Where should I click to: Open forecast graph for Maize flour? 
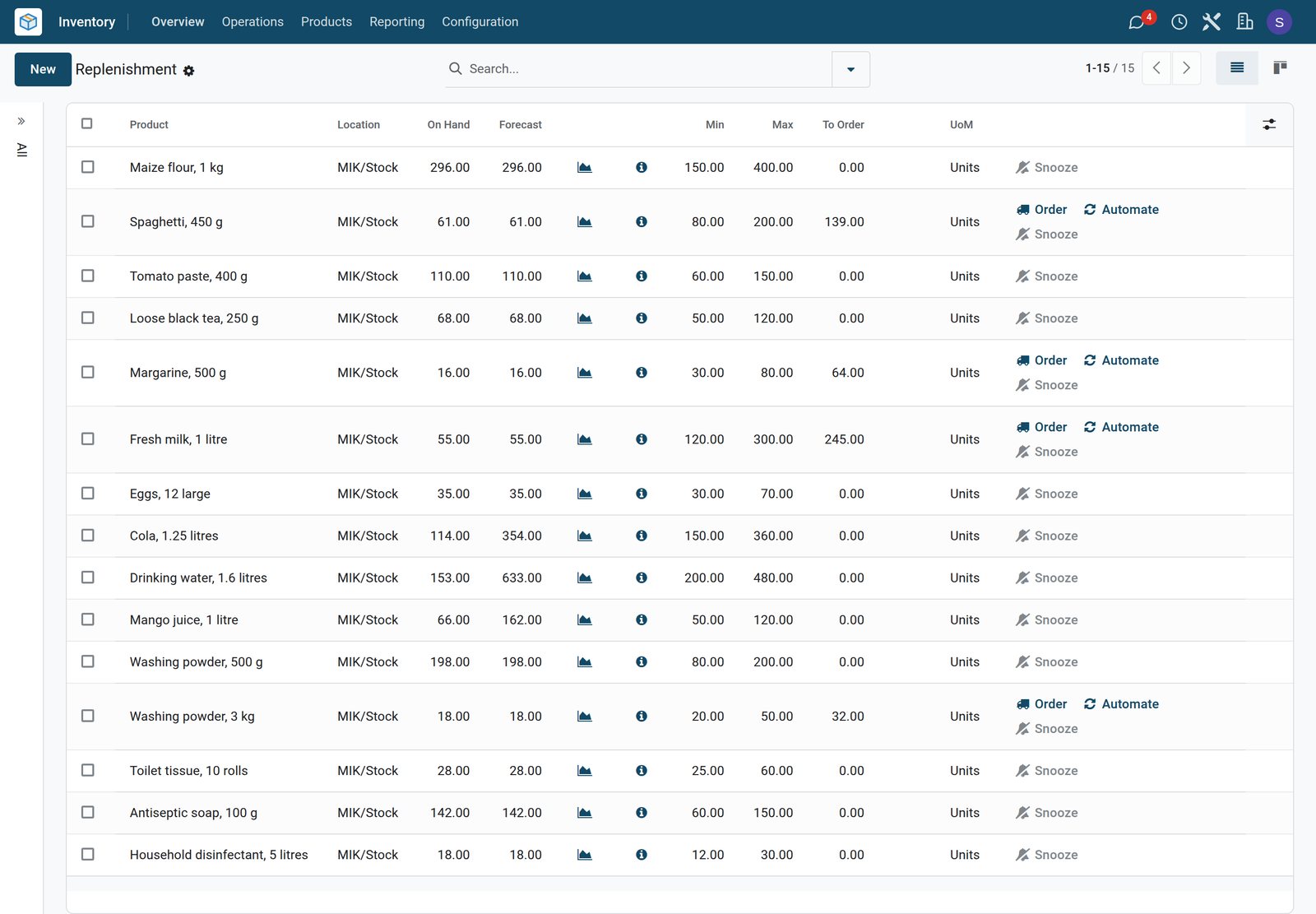click(585, 168)
